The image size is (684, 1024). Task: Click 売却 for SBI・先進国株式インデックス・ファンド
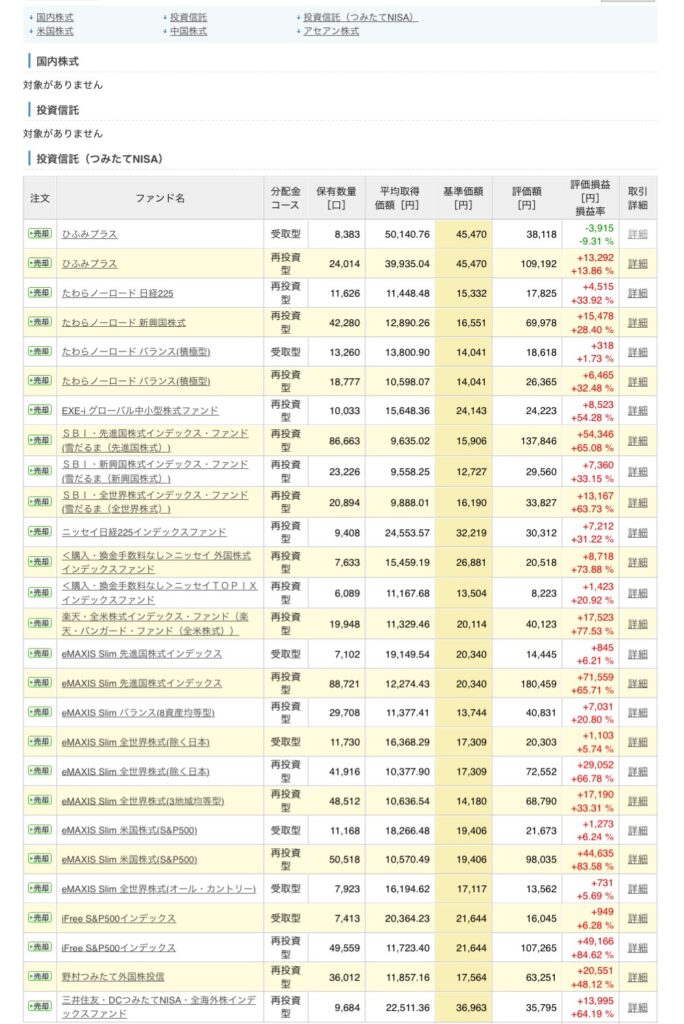40,440
